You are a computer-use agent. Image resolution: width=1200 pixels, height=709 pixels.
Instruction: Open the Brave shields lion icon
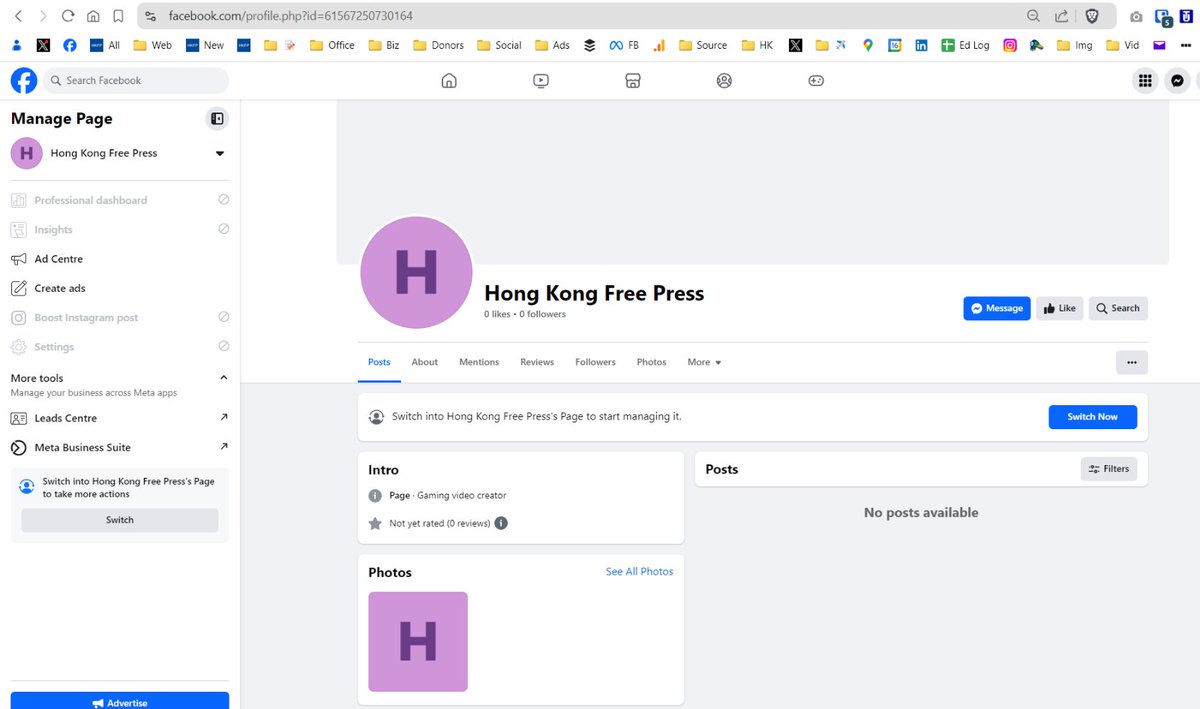click(x=1092, y=16)
